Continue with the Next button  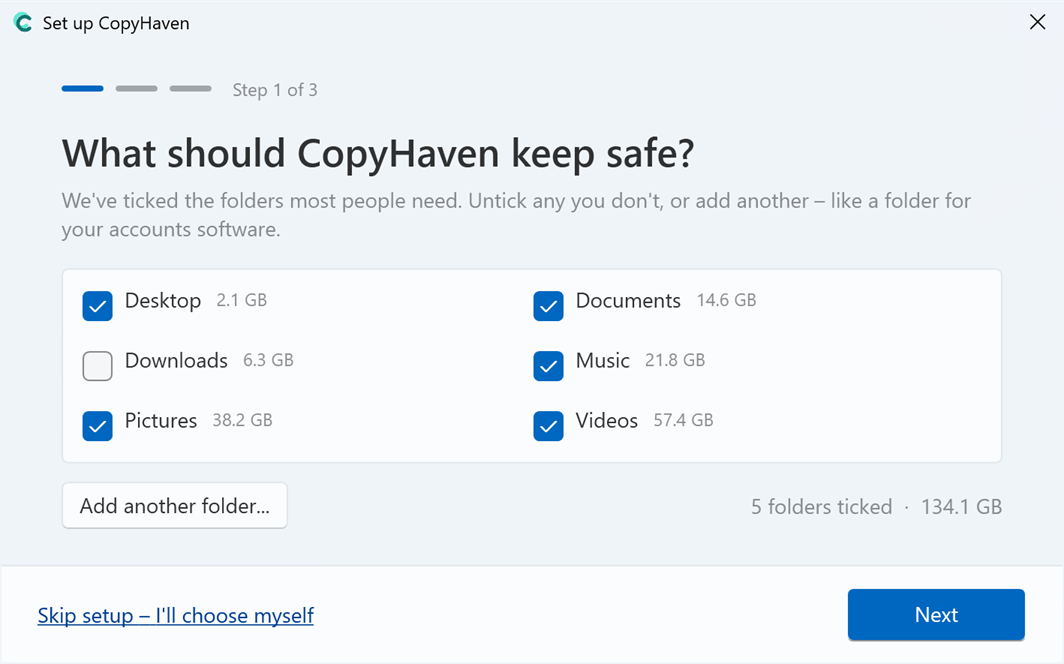coord(936,614)
